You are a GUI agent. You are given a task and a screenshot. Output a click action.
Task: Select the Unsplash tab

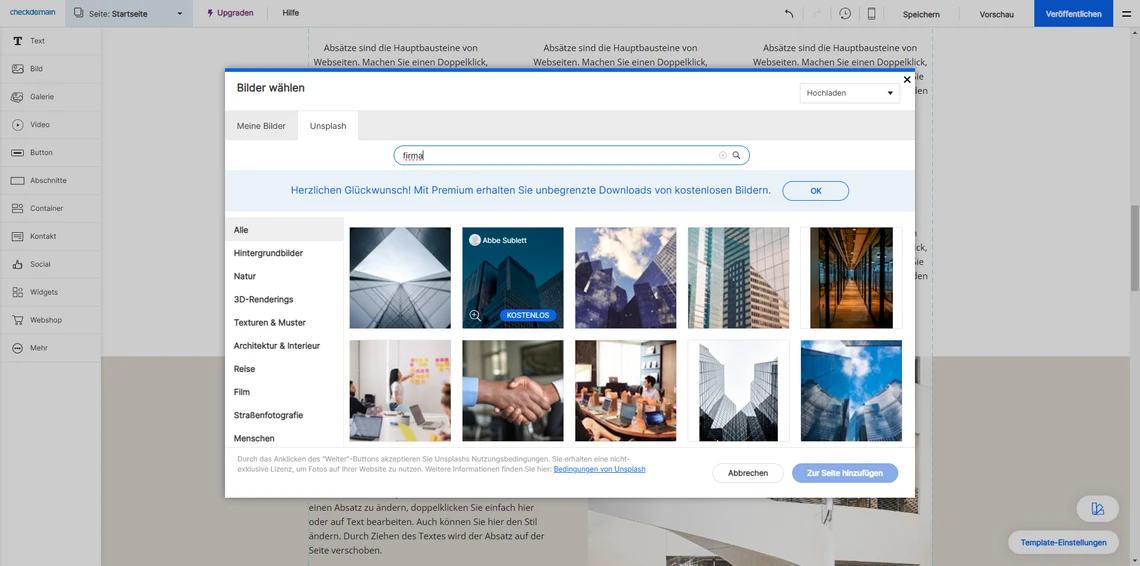(x=328, y=126)
